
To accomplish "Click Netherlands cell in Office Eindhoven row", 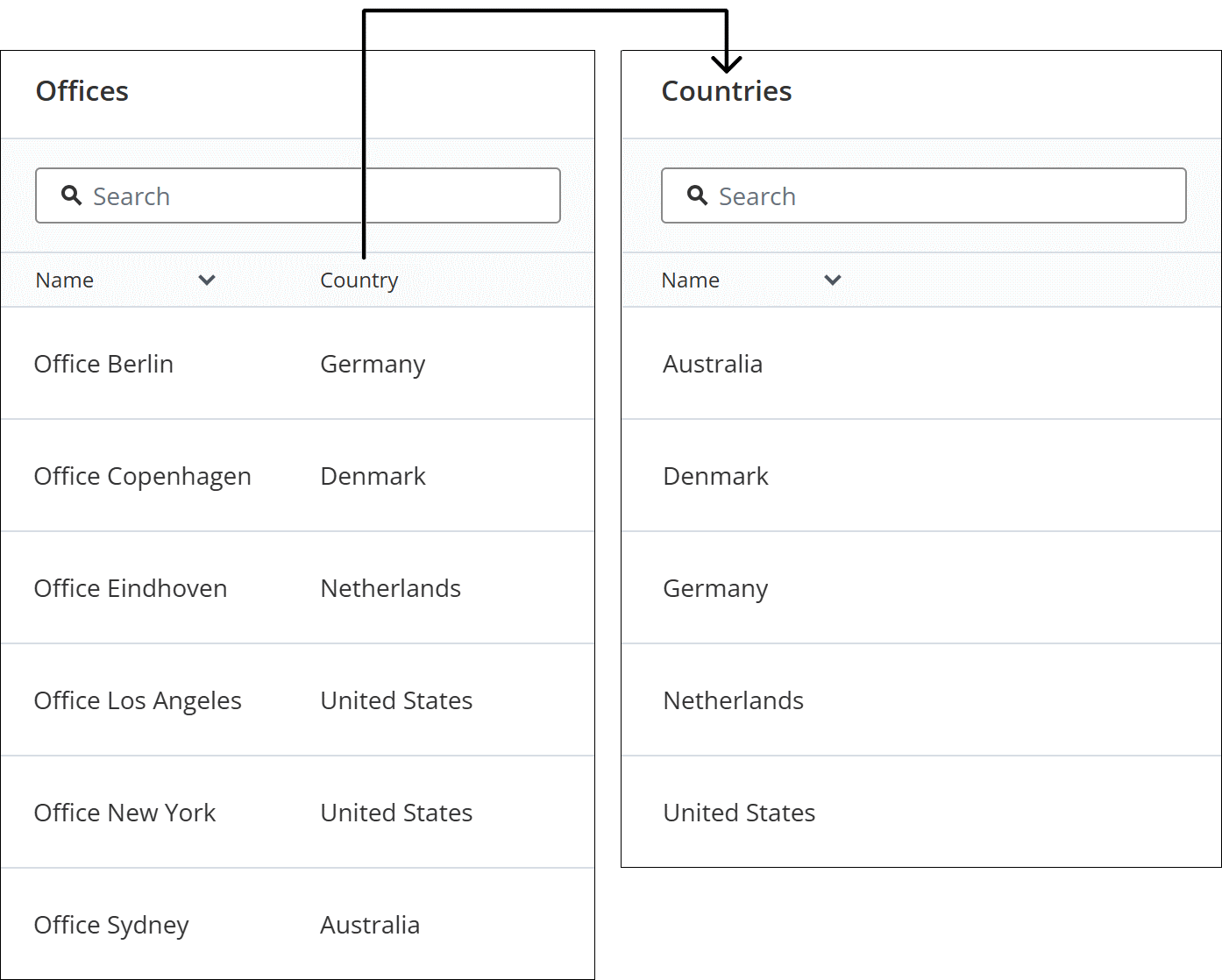I will [391, 588].
